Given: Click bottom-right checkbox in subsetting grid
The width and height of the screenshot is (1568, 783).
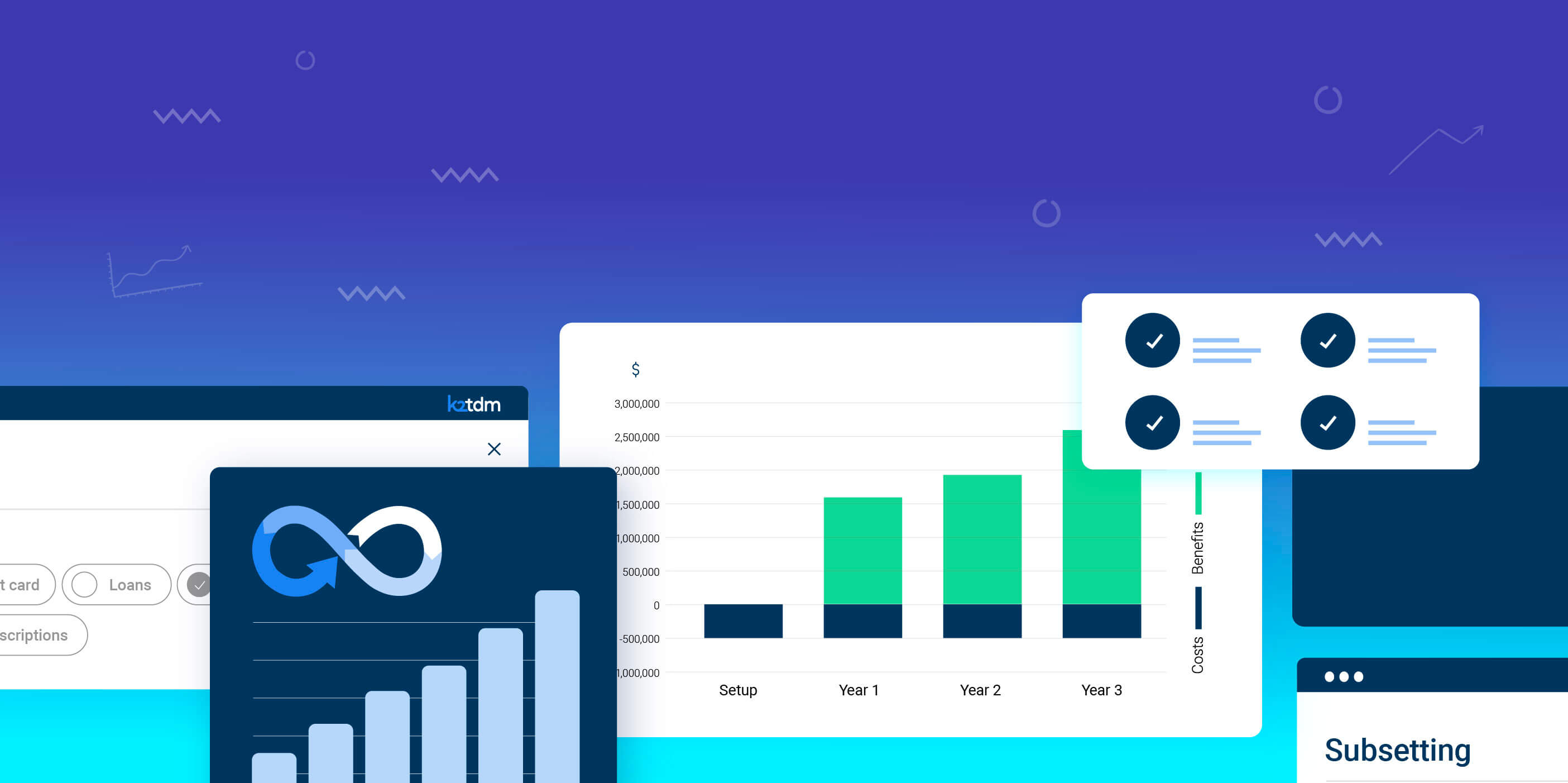Looking at the screenshot, I should click(x=1327, y=424).
